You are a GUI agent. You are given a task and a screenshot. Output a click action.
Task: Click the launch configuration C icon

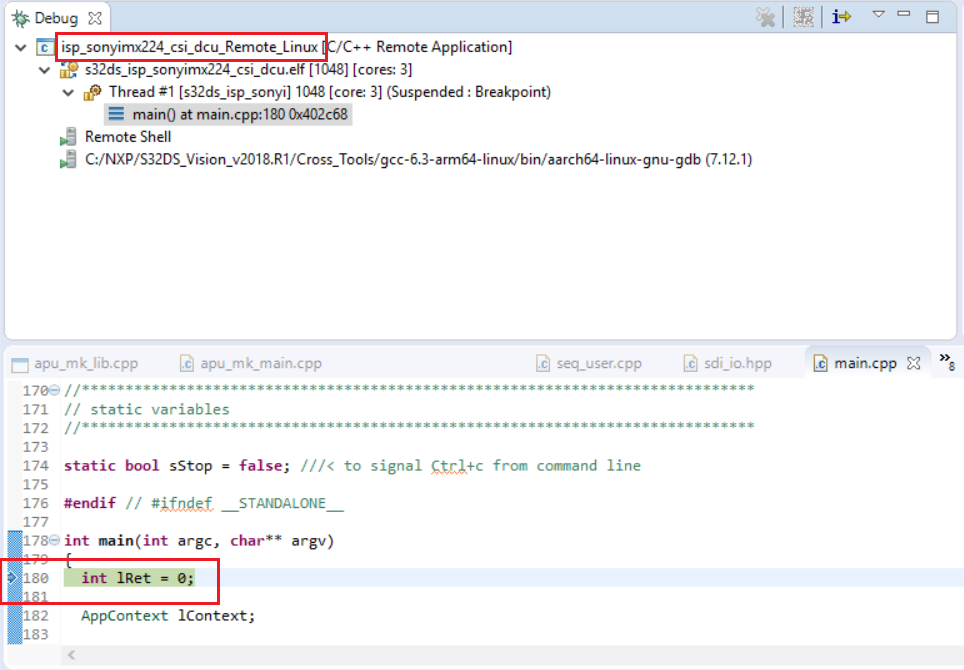[x=45, y=47]
